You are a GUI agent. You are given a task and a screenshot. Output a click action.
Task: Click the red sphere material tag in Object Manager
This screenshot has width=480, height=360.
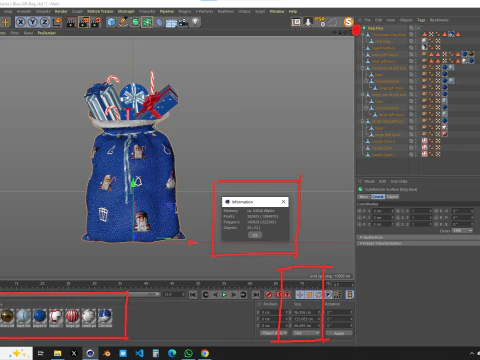(445, 134)
